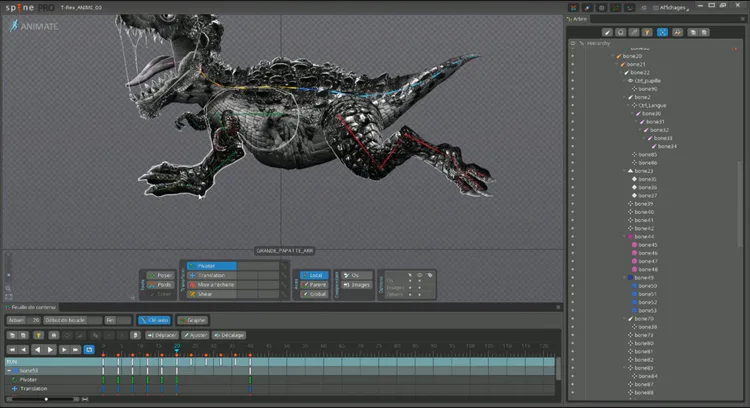
Task: Jump to last frame in playback controls
Action: click(x=76, y=350)
